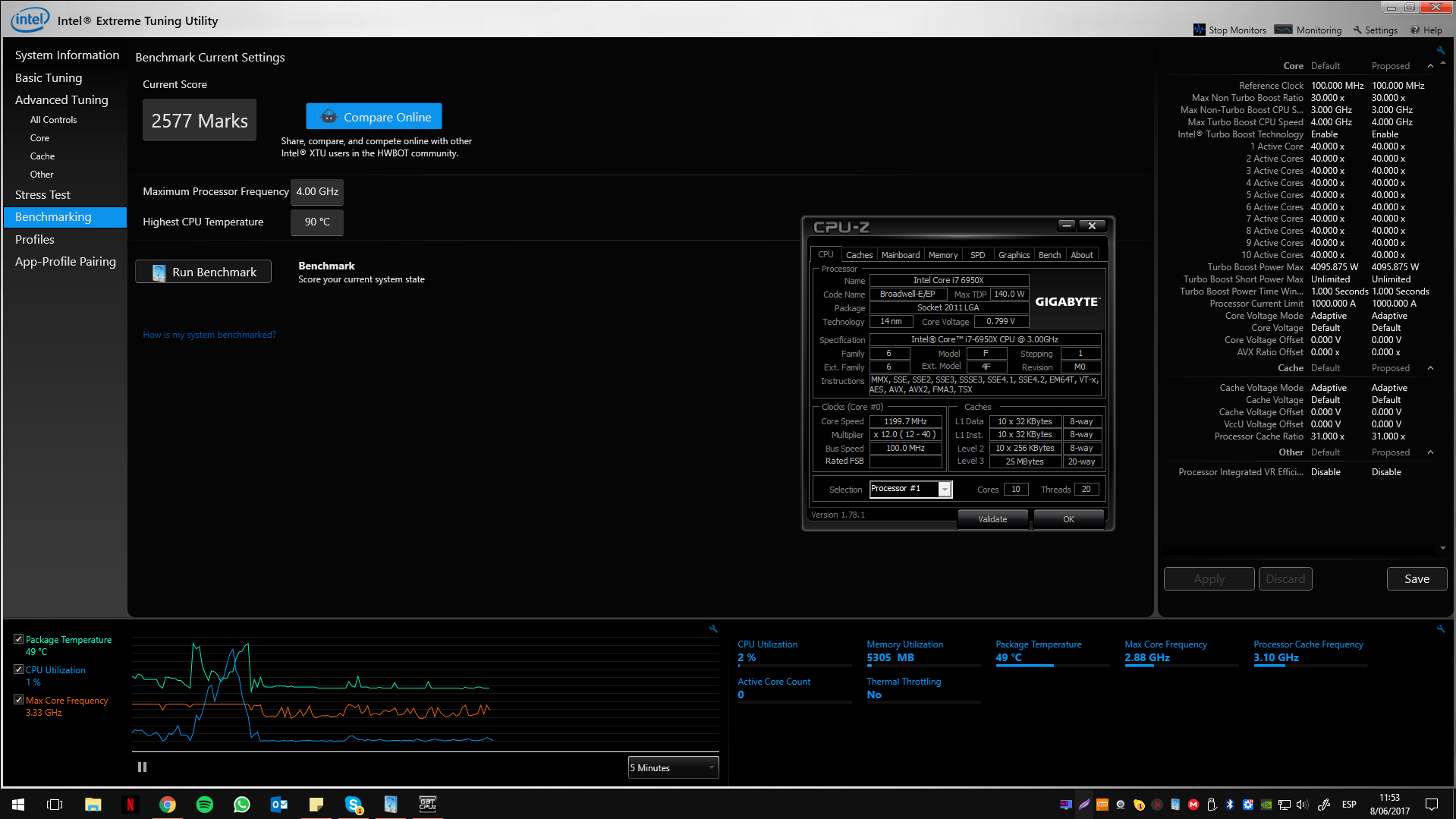Click the wrench icon above Core settings
Screen dimensions: 1456x819
[1440, 51]
